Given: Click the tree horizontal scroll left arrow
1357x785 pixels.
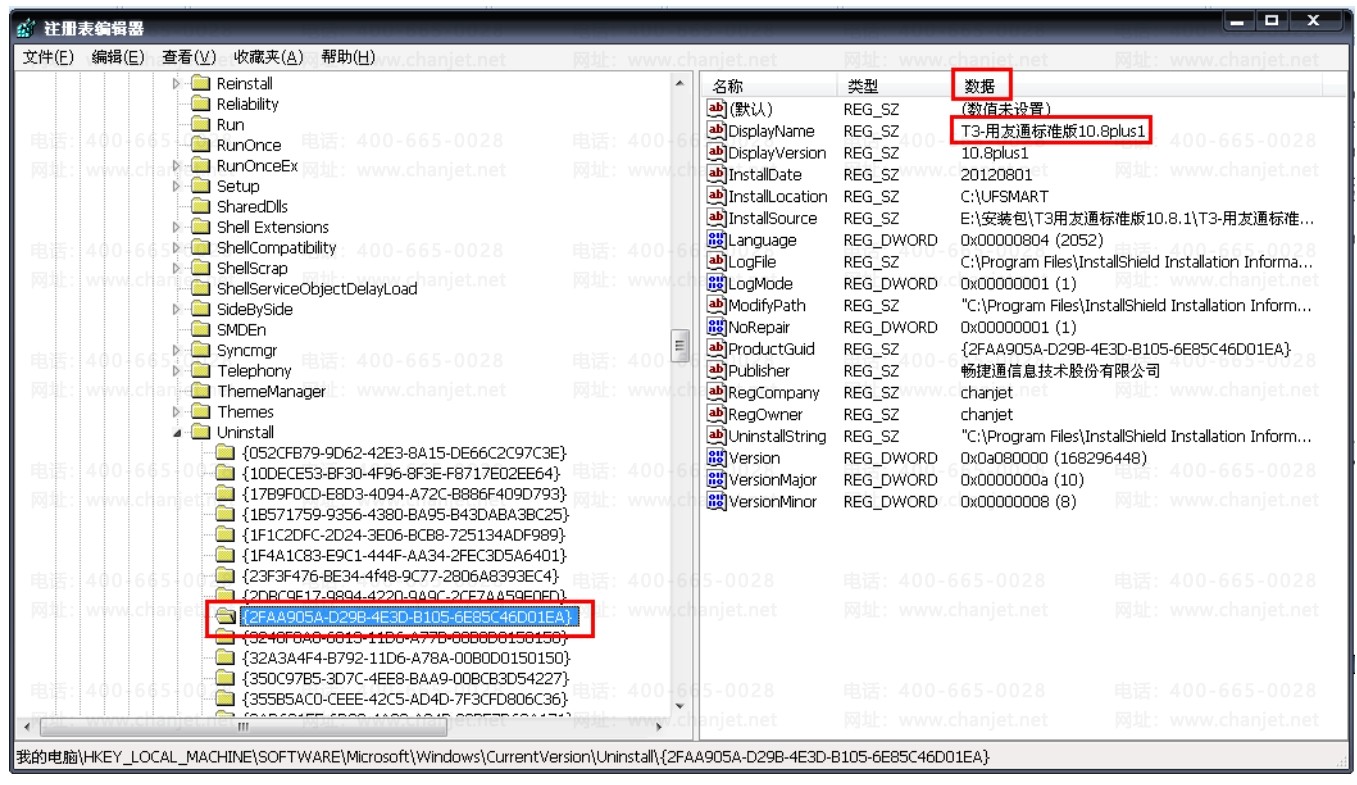Looking at the screenshot, I should click(x=26, y=727).
